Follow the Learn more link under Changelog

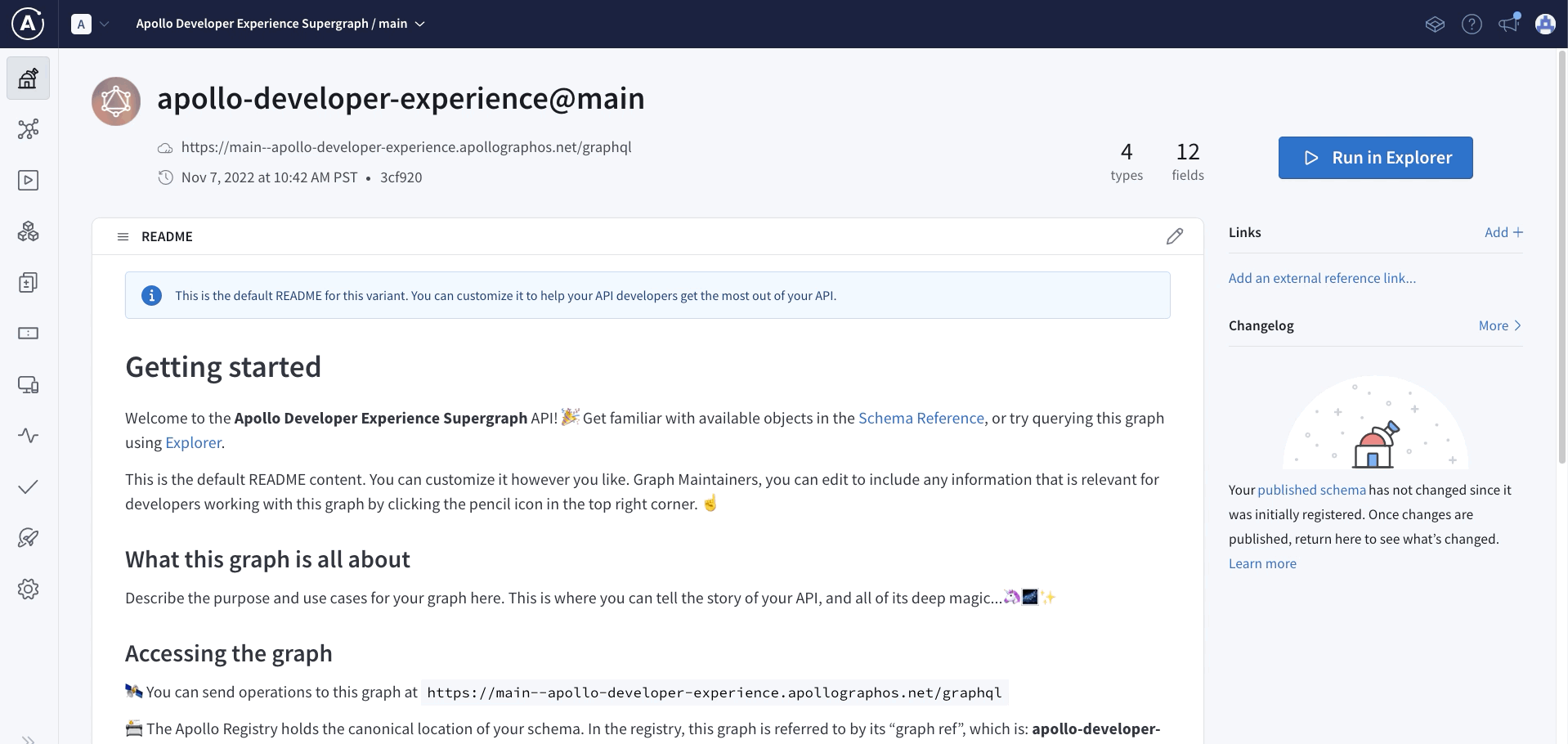click(1262, 563)
